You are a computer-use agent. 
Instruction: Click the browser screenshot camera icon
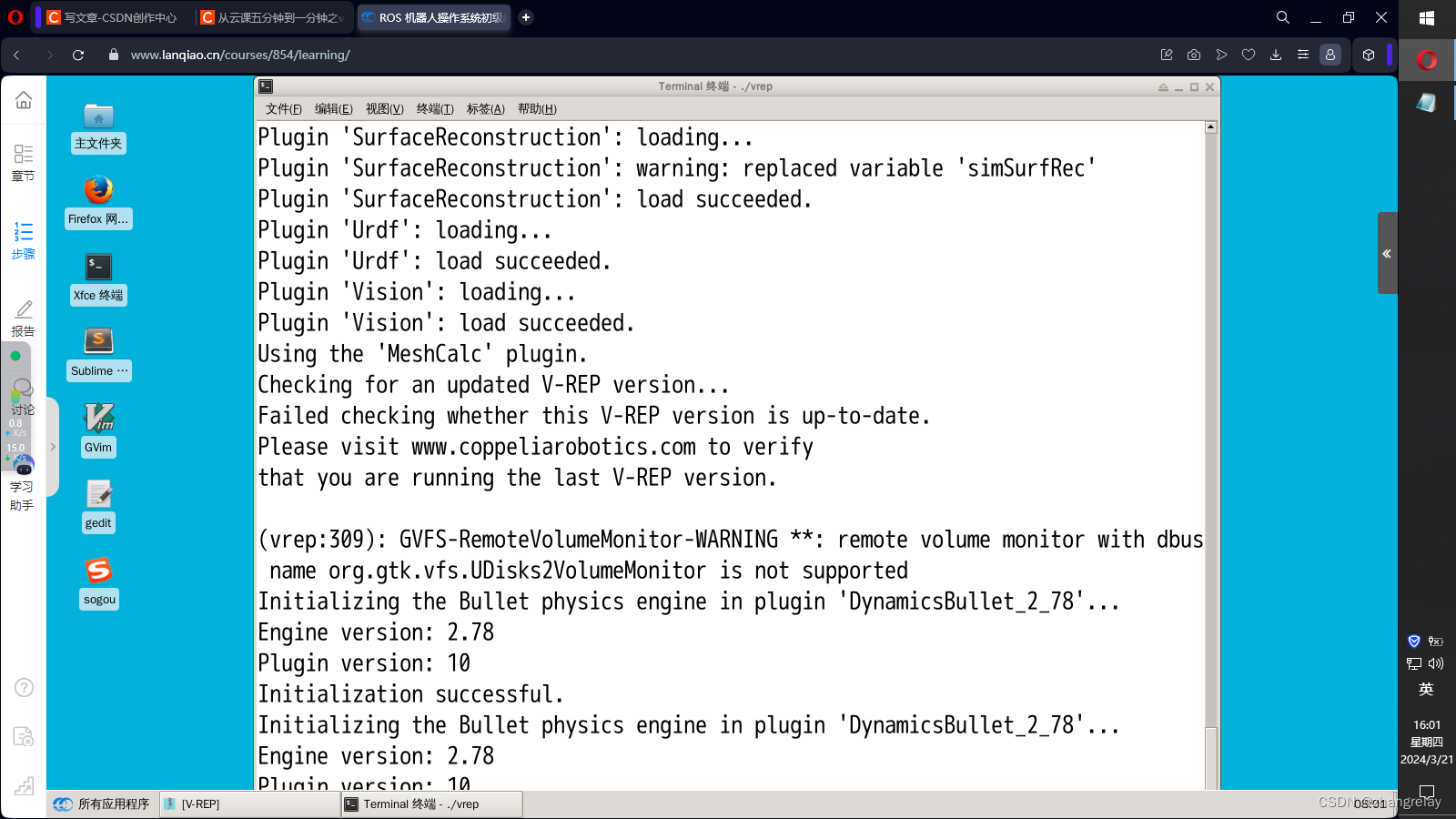pyautogui.click(x=1193, y=55)
